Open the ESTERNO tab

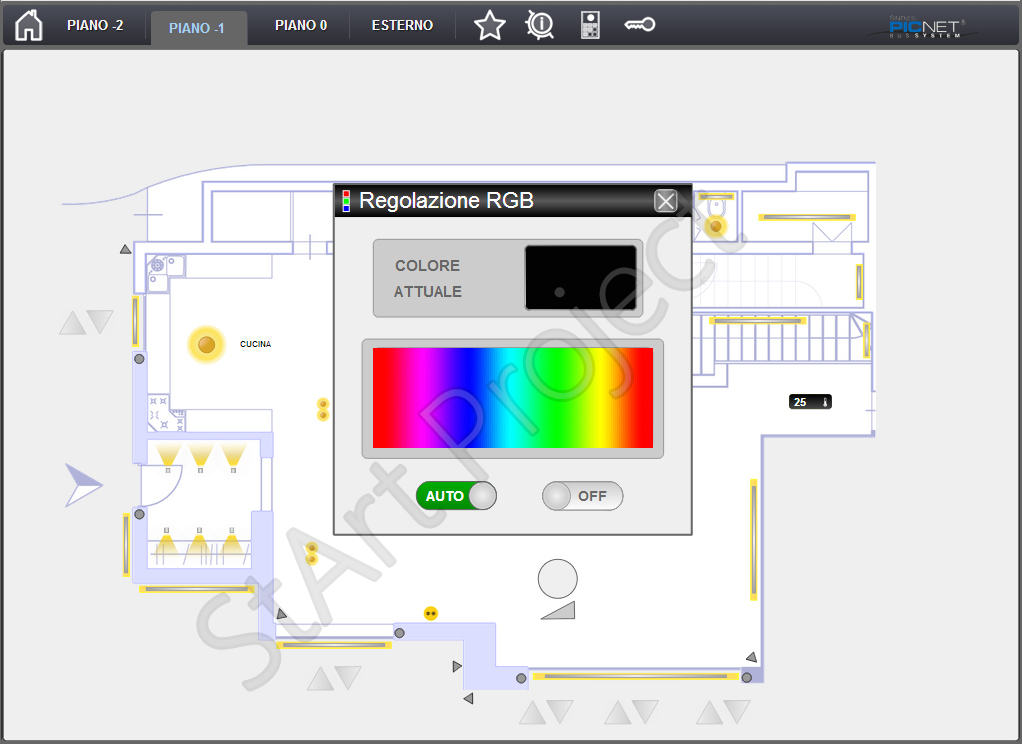click(402, 26)
